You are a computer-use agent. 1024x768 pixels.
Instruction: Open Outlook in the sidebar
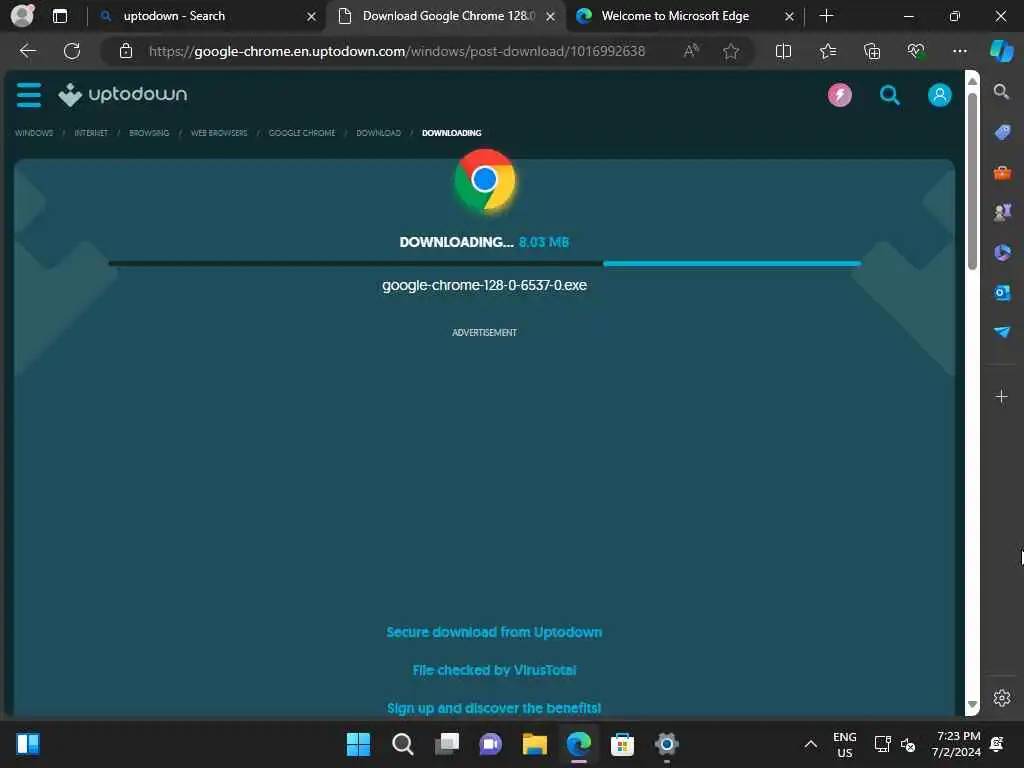1002,292
